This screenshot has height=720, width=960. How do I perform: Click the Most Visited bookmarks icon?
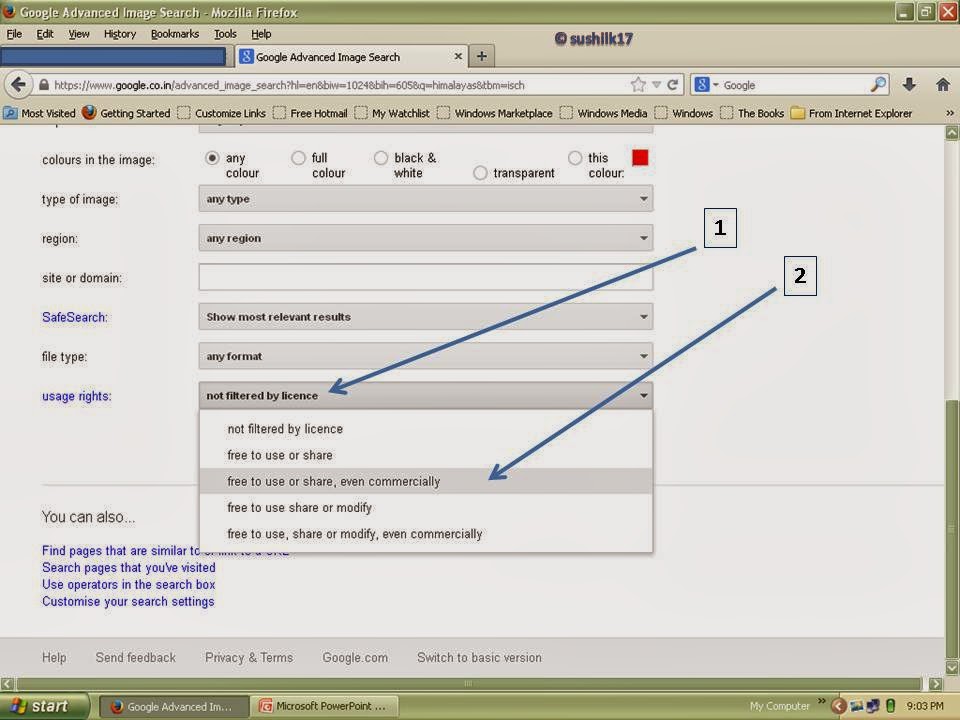(x=11, y=113)
